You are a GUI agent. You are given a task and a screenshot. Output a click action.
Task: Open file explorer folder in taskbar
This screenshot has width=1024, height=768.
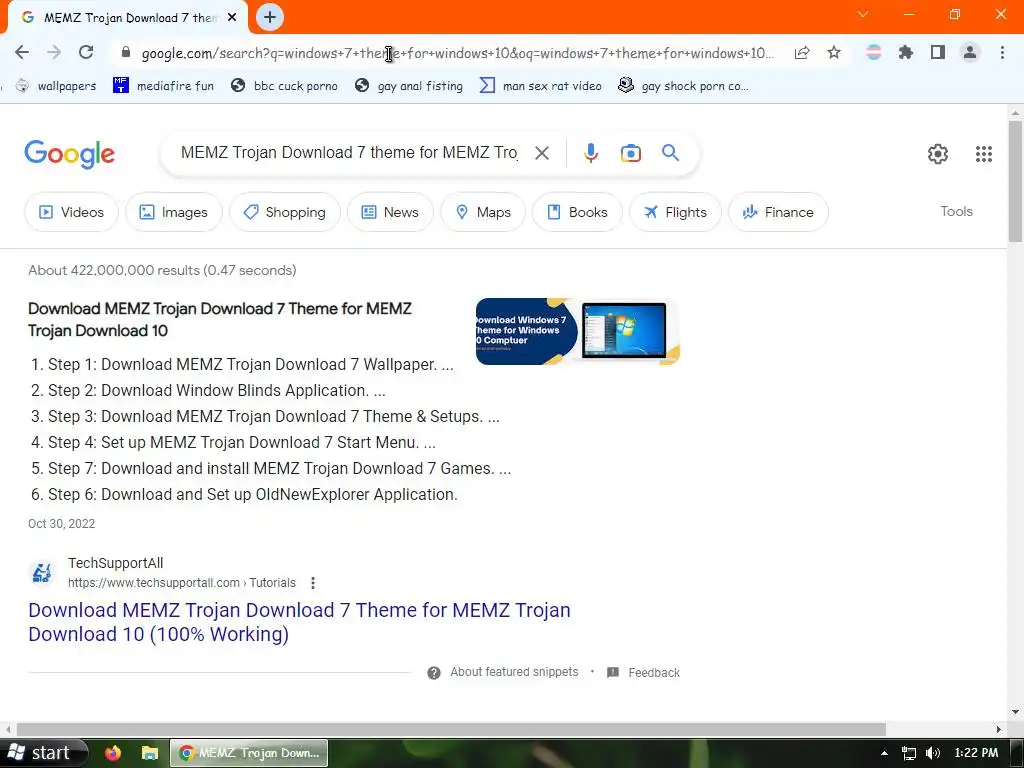tap(150, 753)
